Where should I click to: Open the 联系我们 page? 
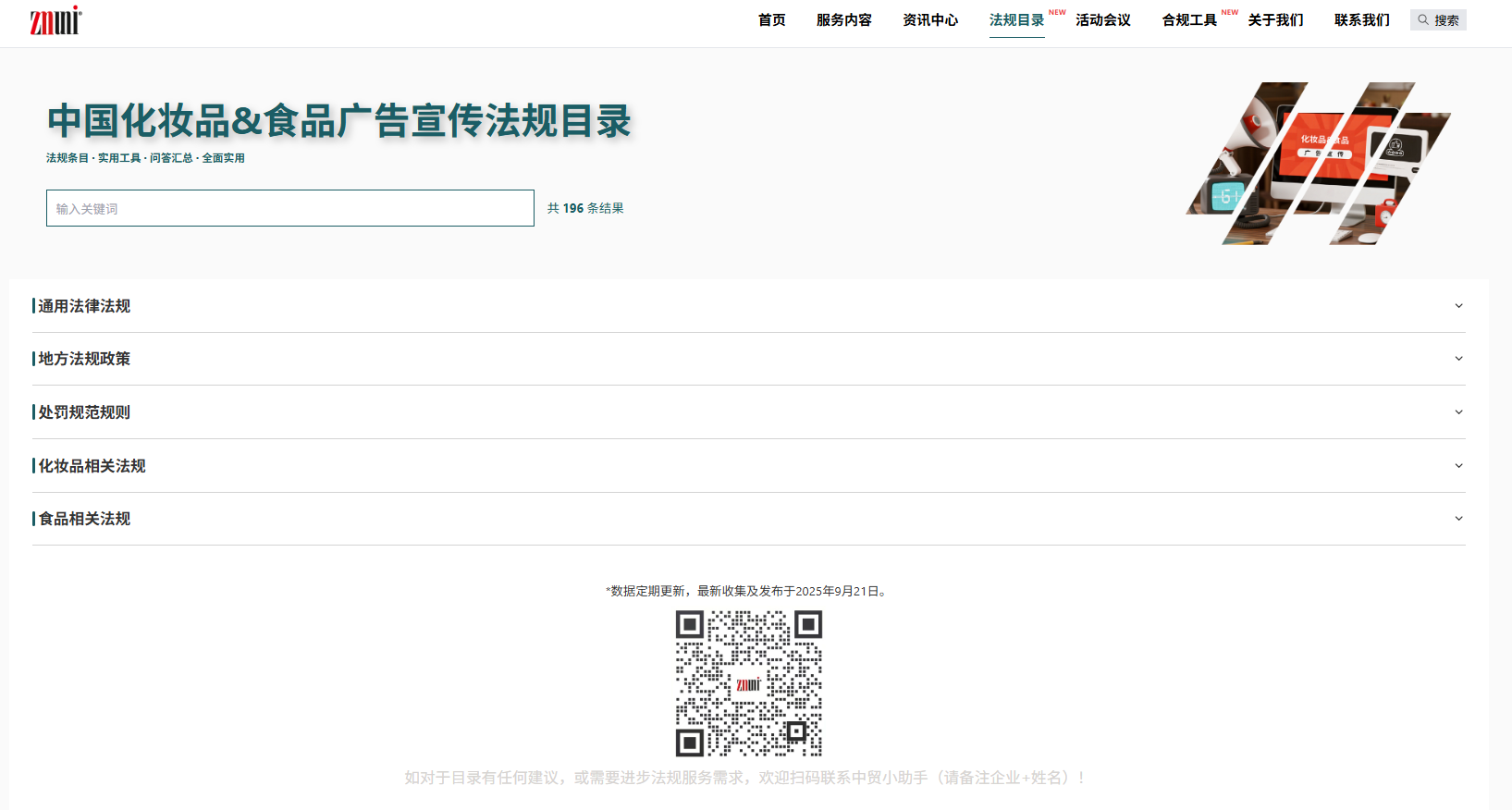(x=1361, y=19)
